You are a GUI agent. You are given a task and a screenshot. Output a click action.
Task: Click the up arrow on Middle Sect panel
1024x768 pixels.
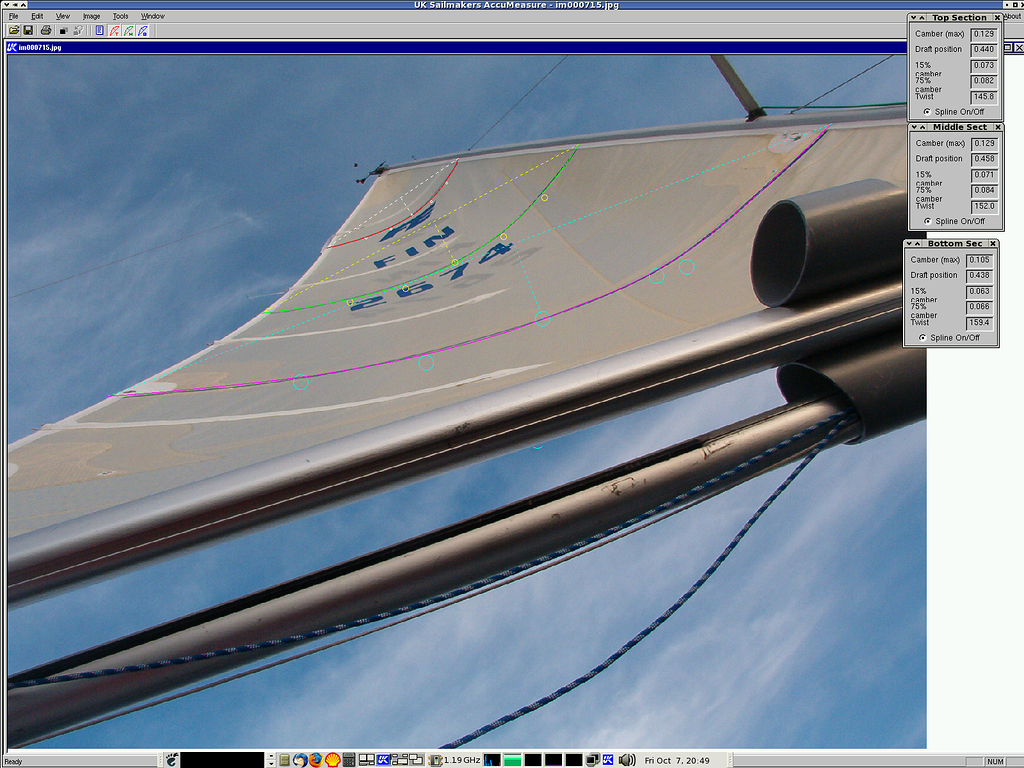922,127
